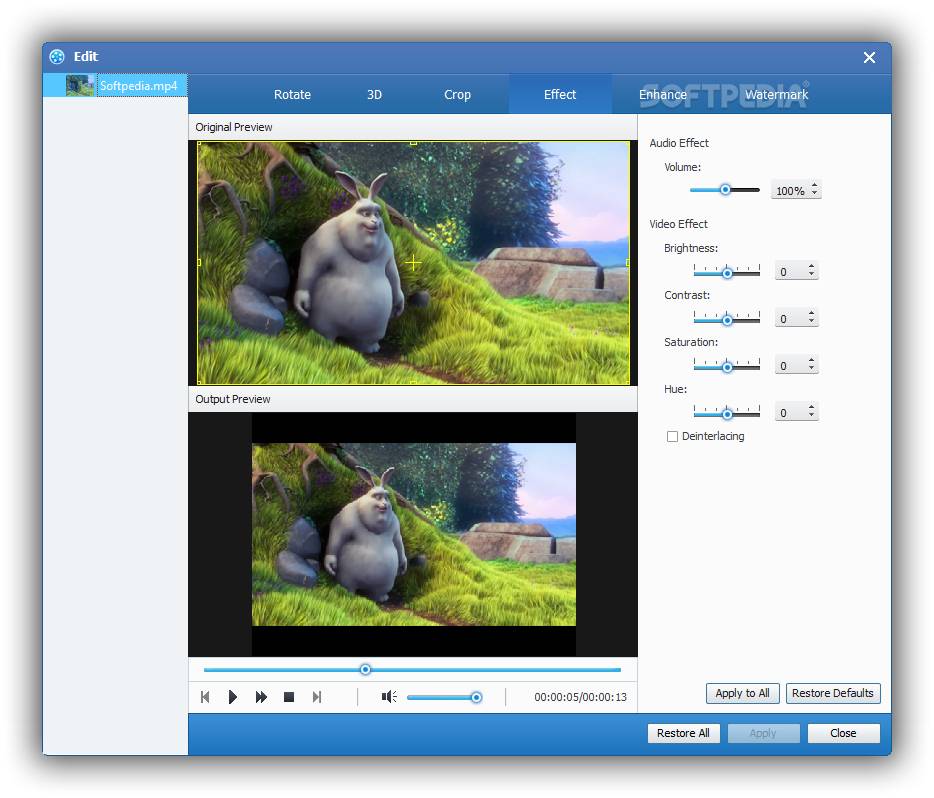934x798 pixels.
Task: Fast forward the video preview
Action: 261,697
